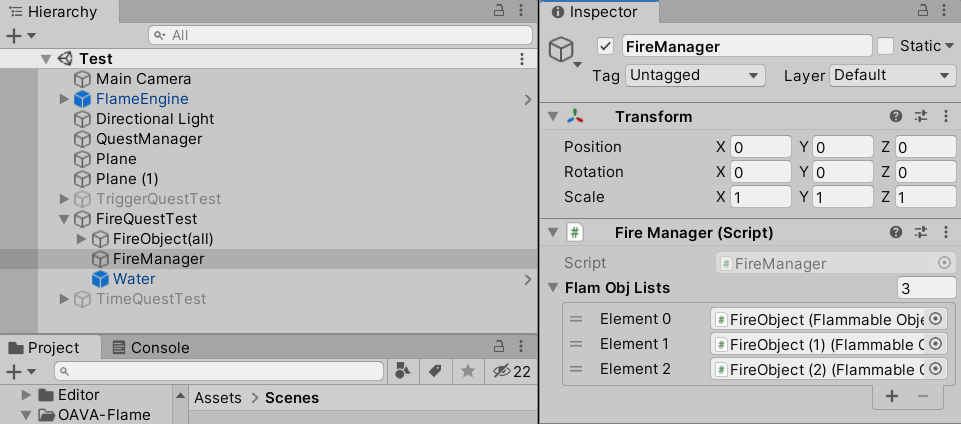The height and width of the screenshot is (424, 961).
Task: Lock the Inspector panel
Action: coord(920,11)
